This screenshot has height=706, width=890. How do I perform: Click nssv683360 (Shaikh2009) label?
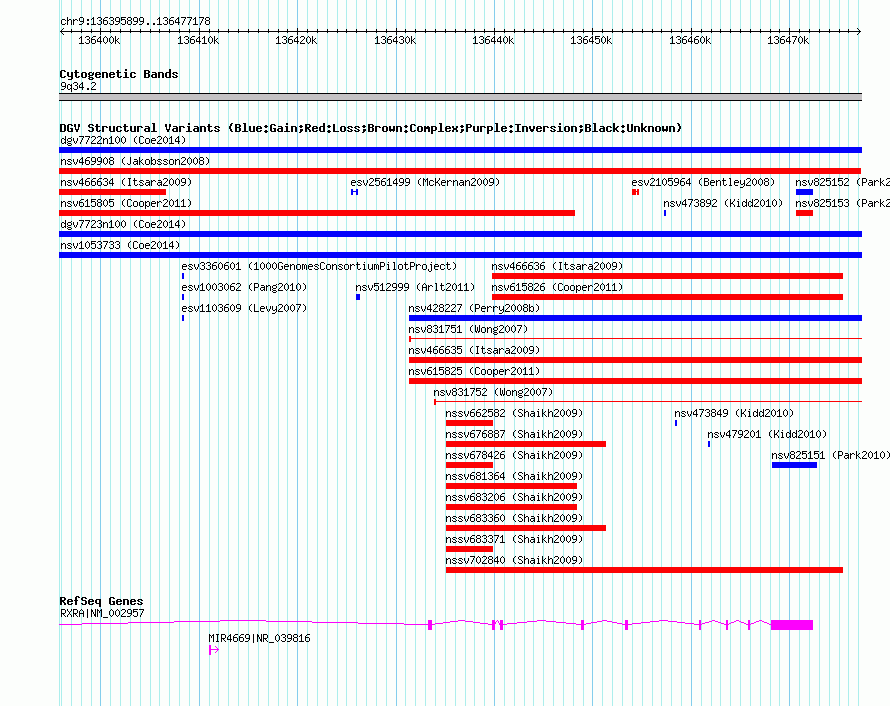click(514, 518)
